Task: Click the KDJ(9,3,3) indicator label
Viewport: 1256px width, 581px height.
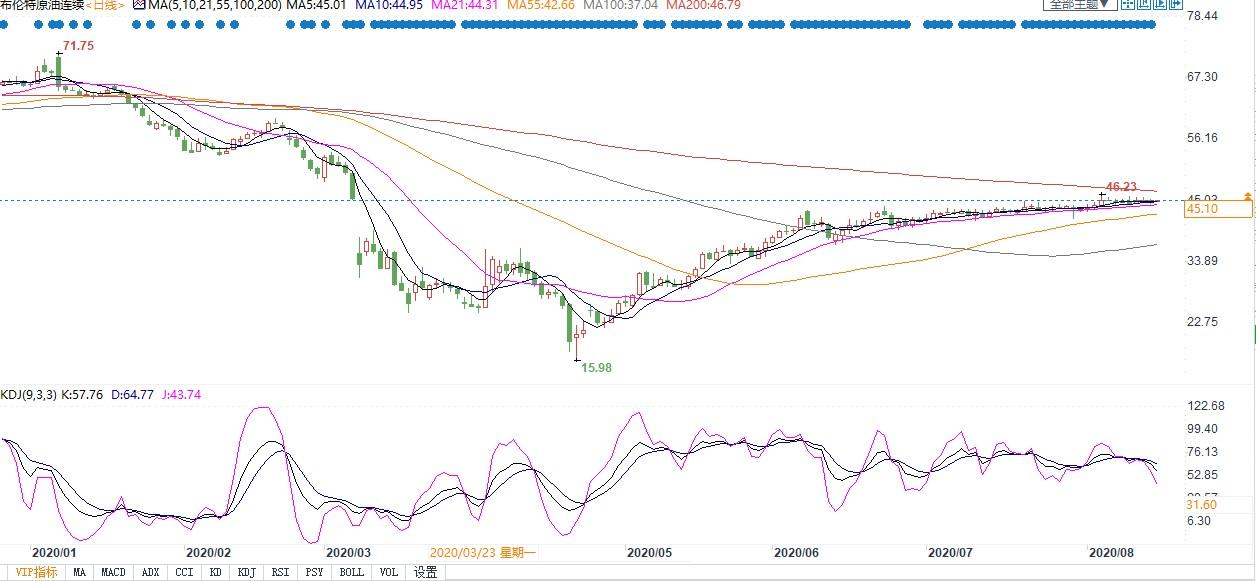Action: [x=31, y=395]
